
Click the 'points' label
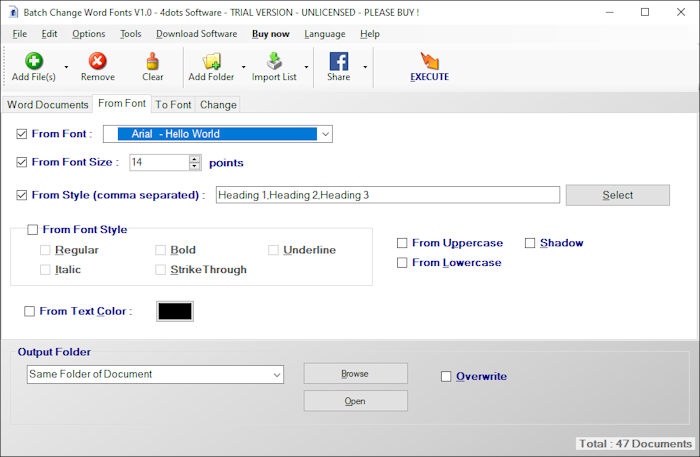(226, 163)
